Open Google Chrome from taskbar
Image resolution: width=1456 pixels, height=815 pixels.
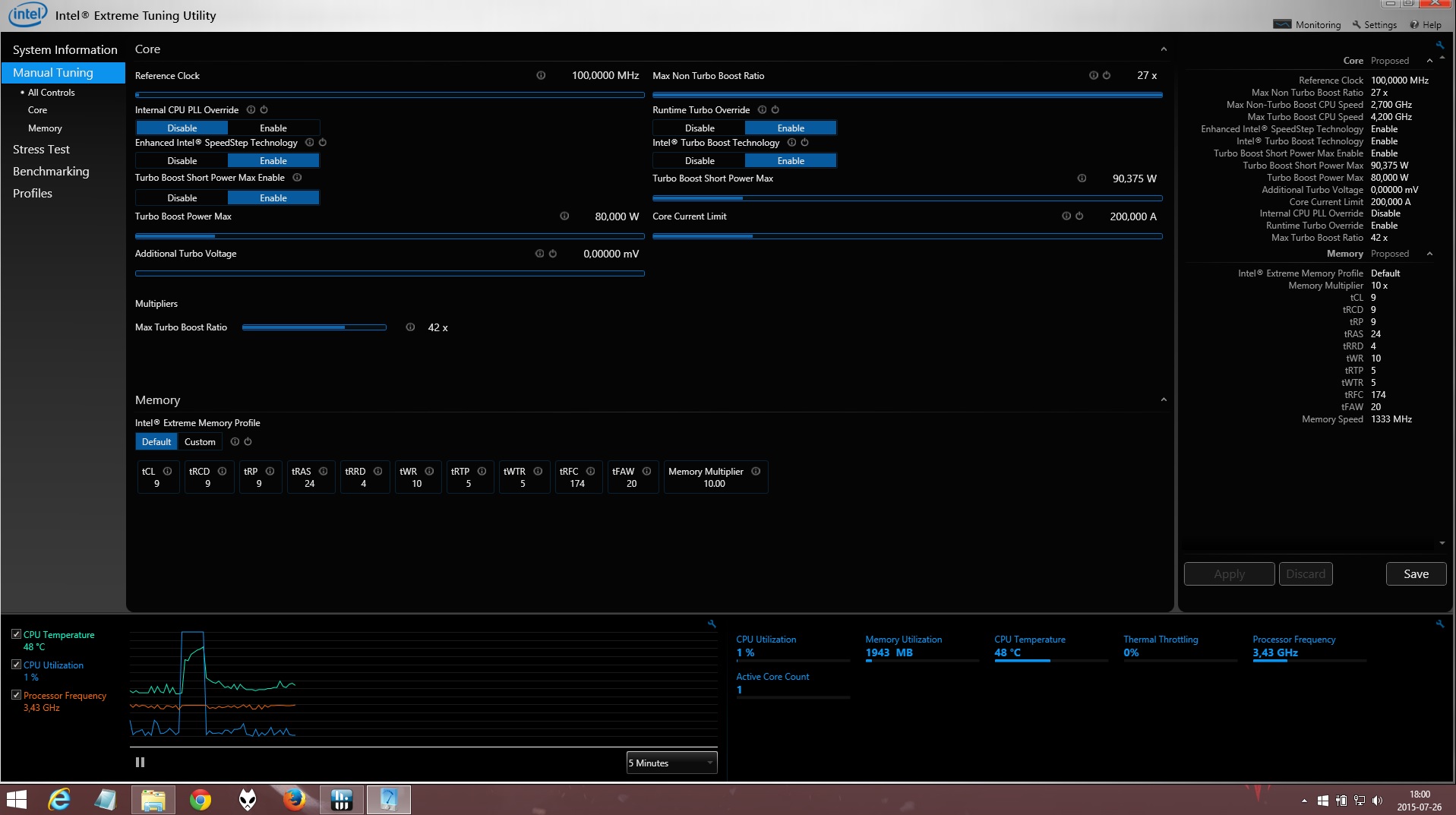201,799
